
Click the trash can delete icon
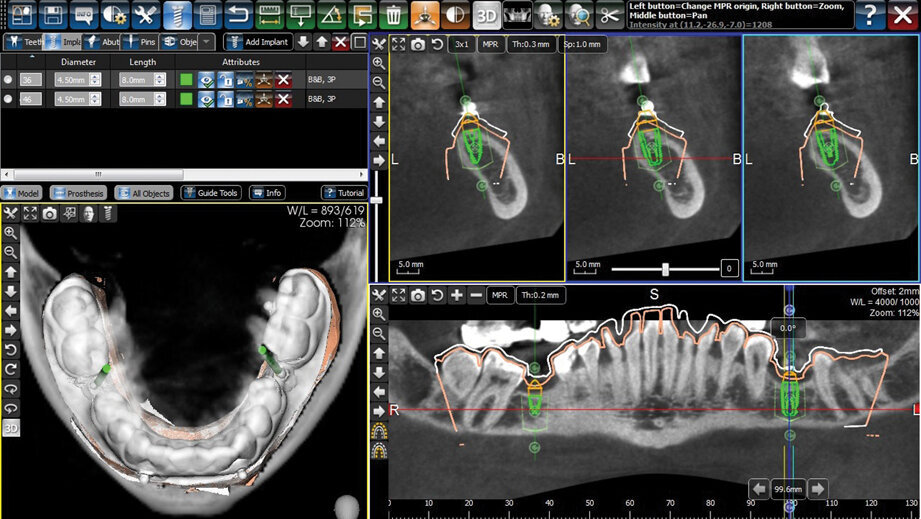click(394, 15)
